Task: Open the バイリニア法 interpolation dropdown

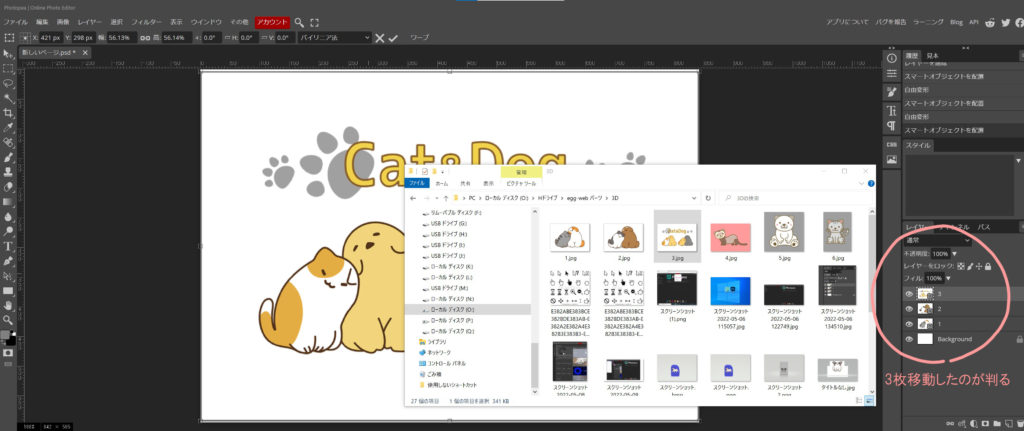Action: pos(334,37)
